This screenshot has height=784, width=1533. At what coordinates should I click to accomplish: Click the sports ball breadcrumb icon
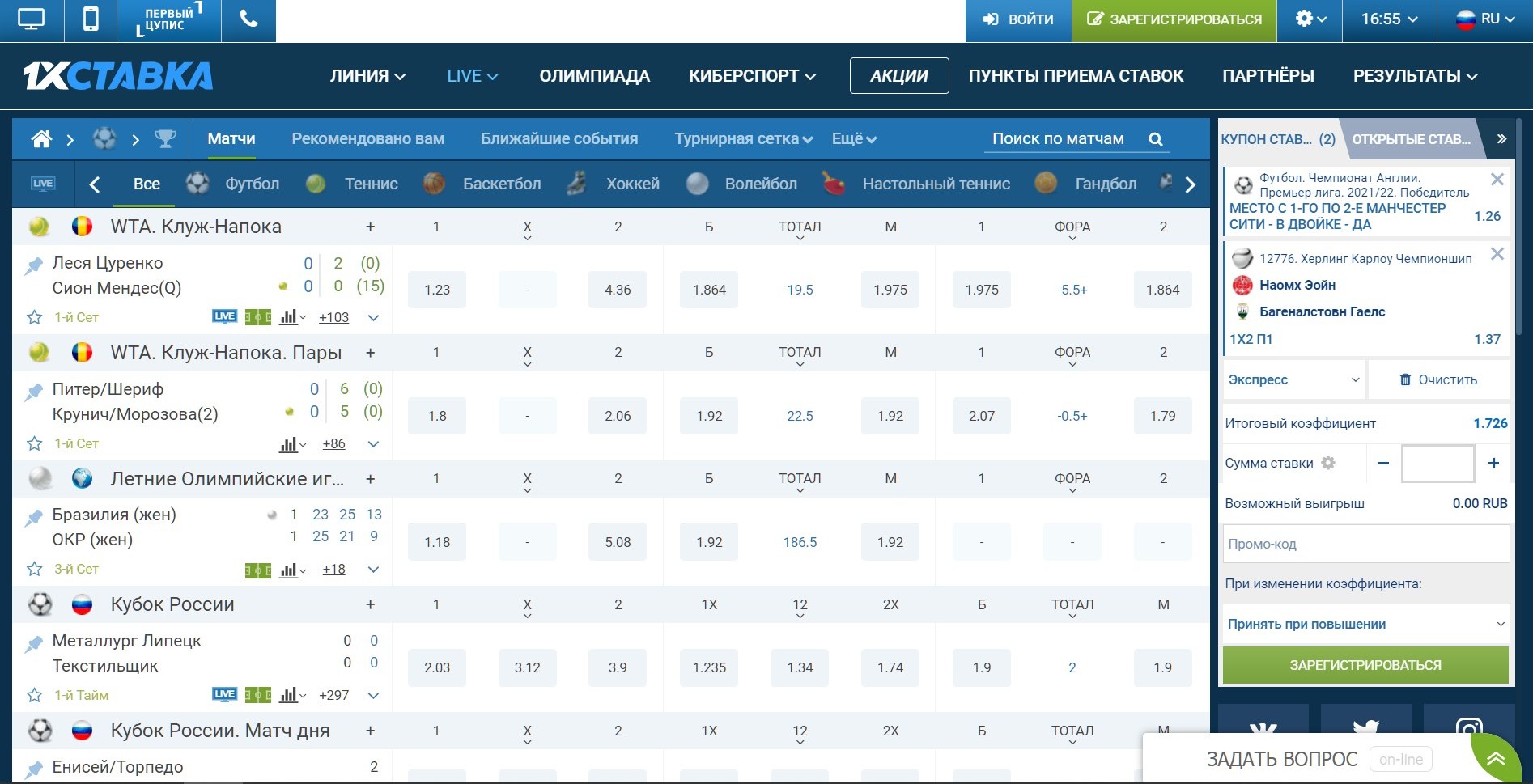click(x=104, y=139)
